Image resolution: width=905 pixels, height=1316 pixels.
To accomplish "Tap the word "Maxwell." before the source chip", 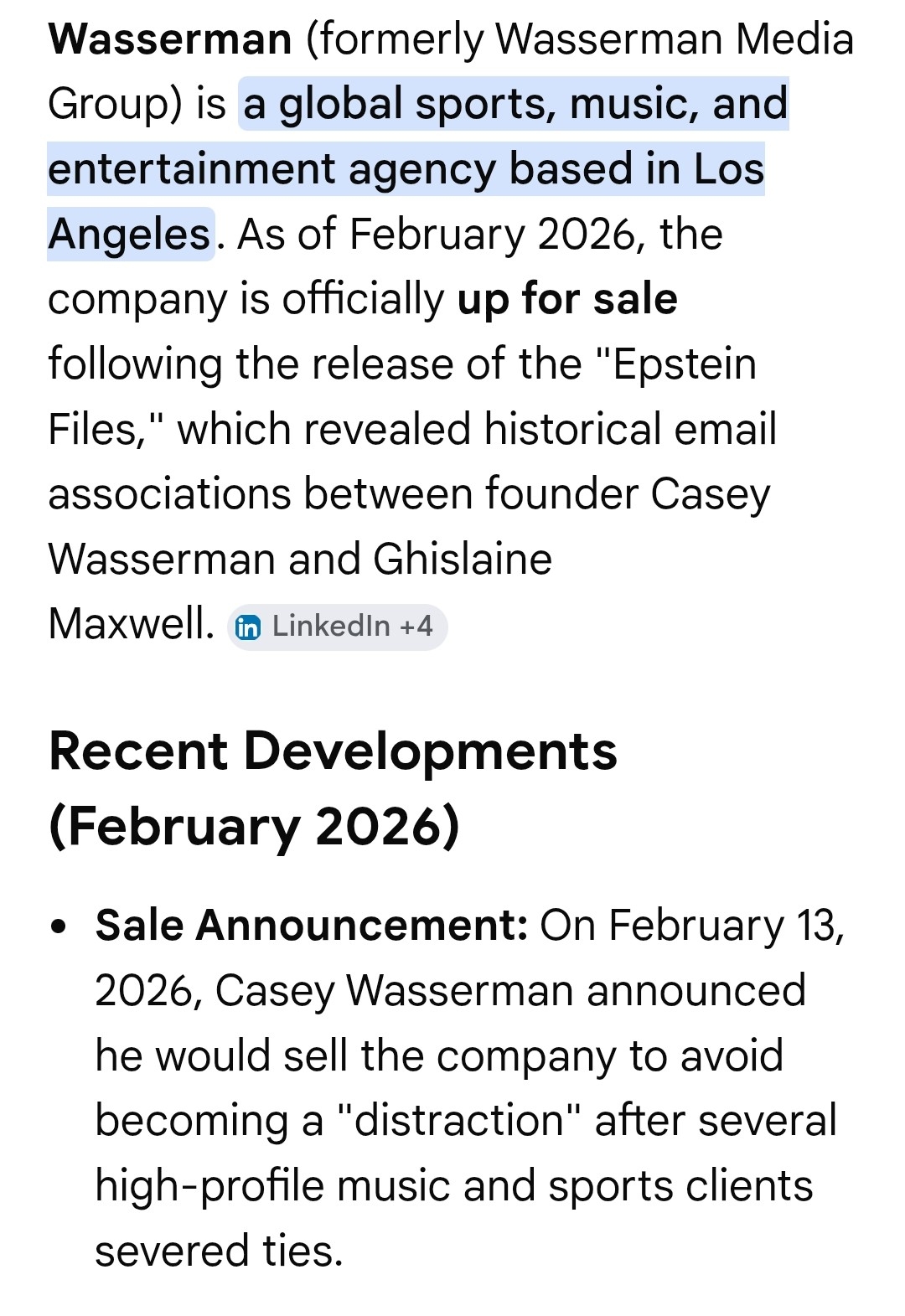I will click(x=132, y=623).
